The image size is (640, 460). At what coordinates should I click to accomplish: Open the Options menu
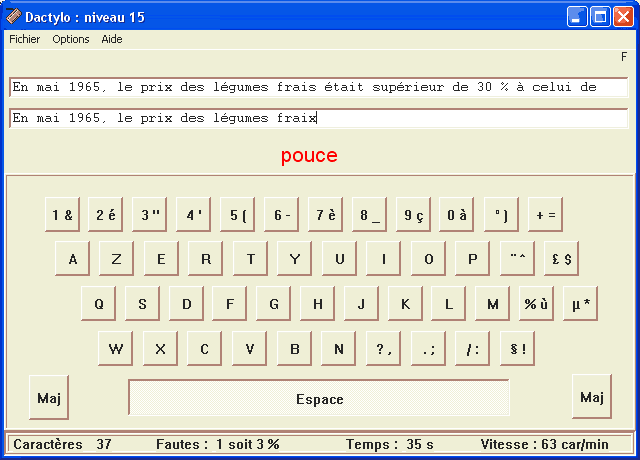point(71,39)
